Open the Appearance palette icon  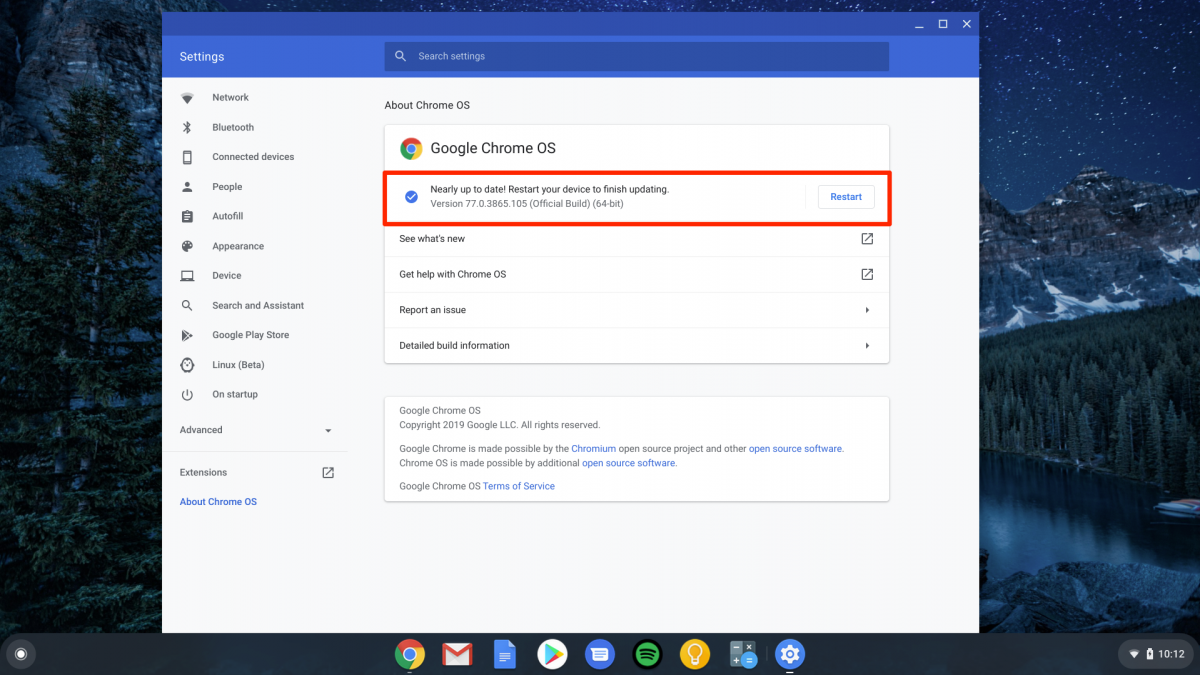click(x=187, y=246)
